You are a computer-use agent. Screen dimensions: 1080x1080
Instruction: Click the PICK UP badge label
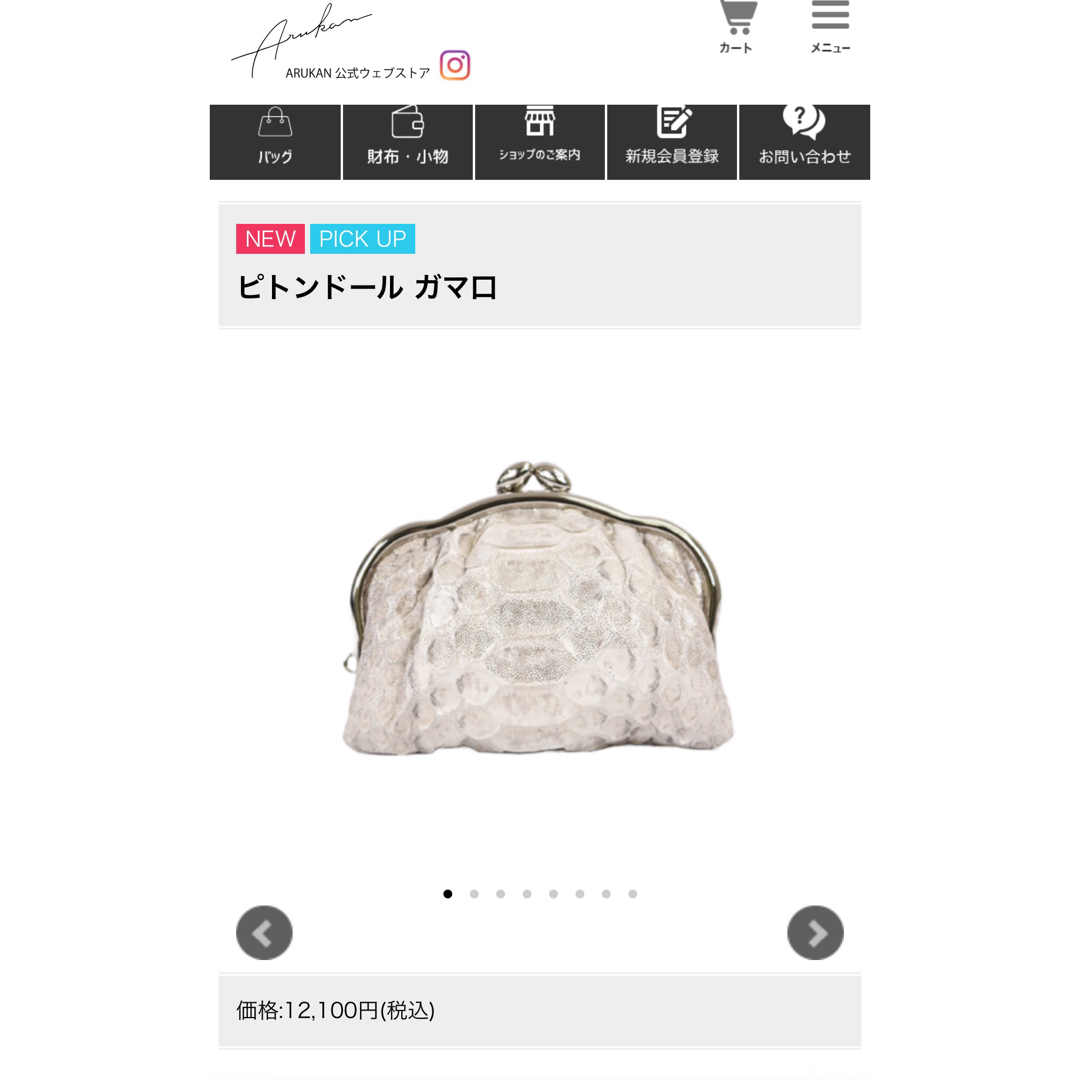pos(362,239)
